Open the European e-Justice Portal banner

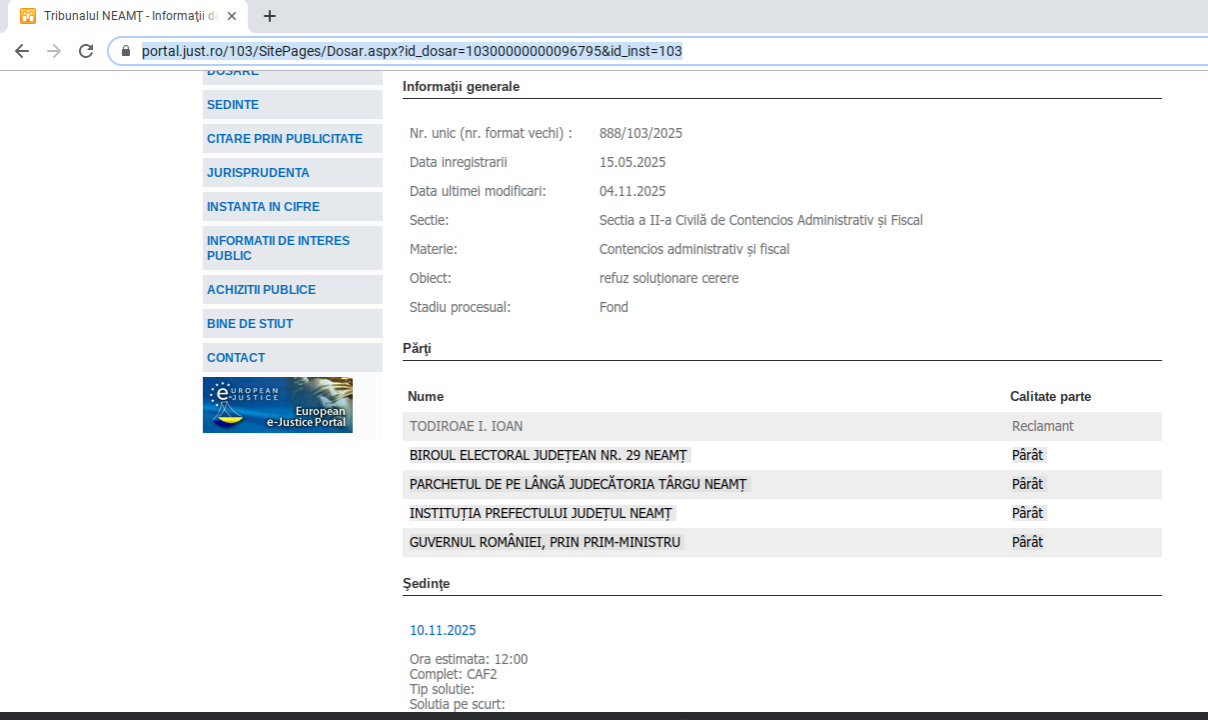(x=278, y=405)
